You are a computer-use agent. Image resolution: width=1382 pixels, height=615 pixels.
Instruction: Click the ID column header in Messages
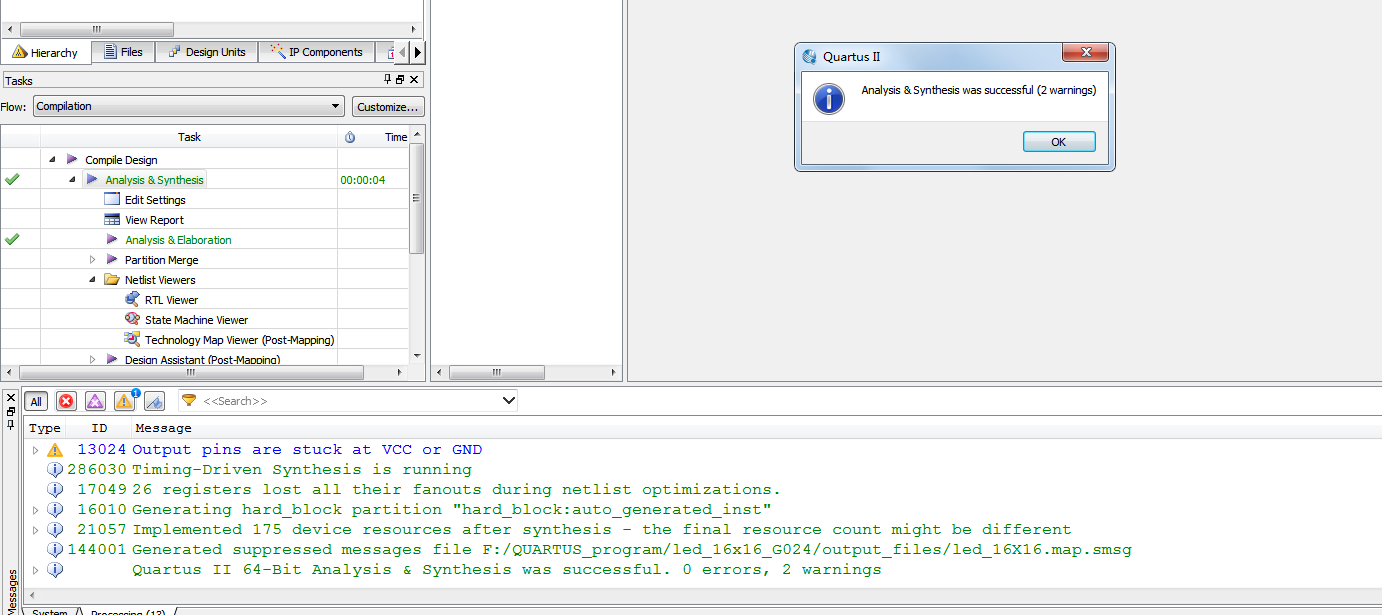99,428
